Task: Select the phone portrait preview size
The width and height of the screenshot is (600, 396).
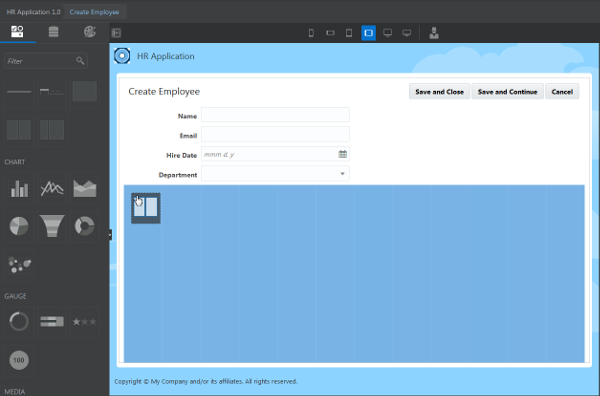Action: (x=311, y=33)
